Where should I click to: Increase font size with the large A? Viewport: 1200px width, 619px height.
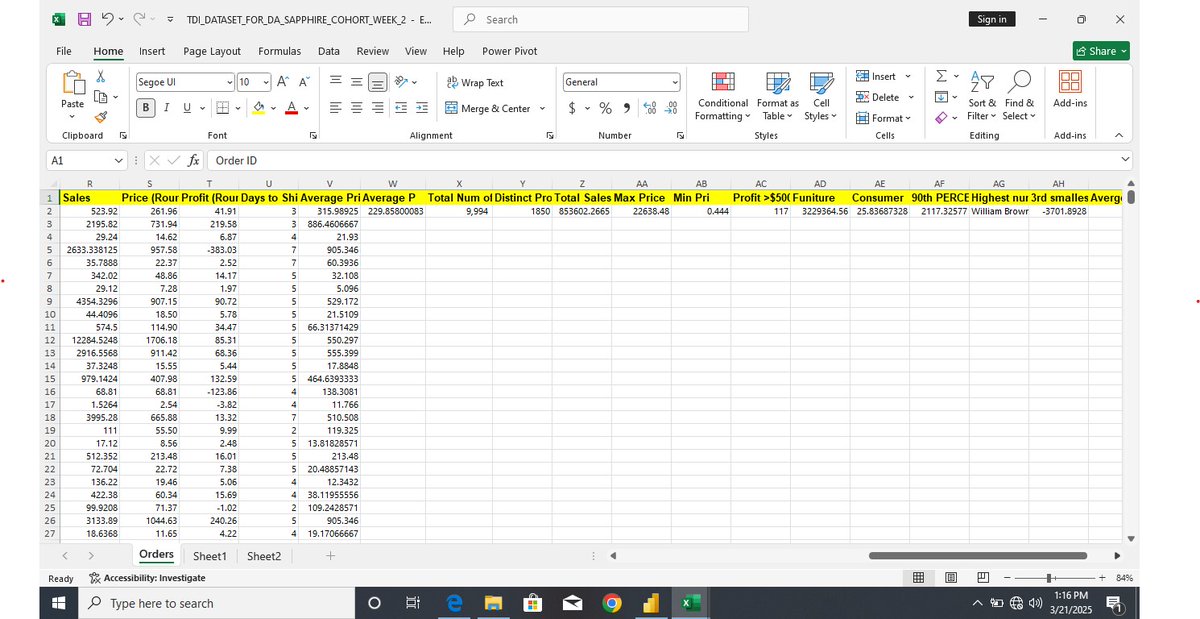pos(283,82)
